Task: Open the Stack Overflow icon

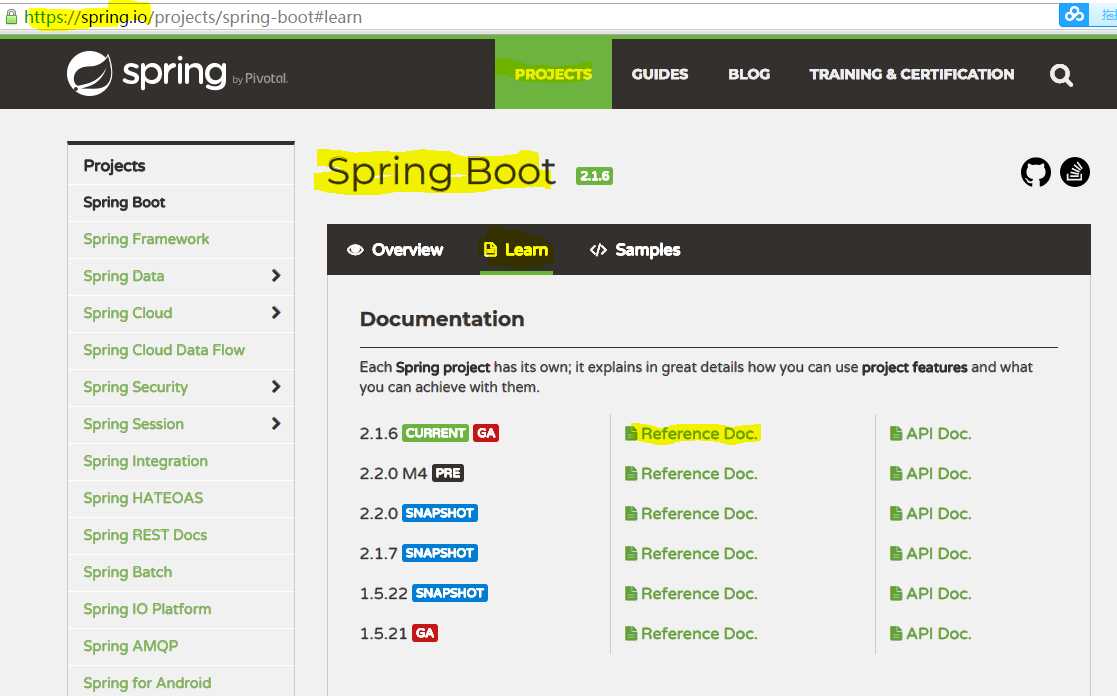Action: (x=1075, y=172)
